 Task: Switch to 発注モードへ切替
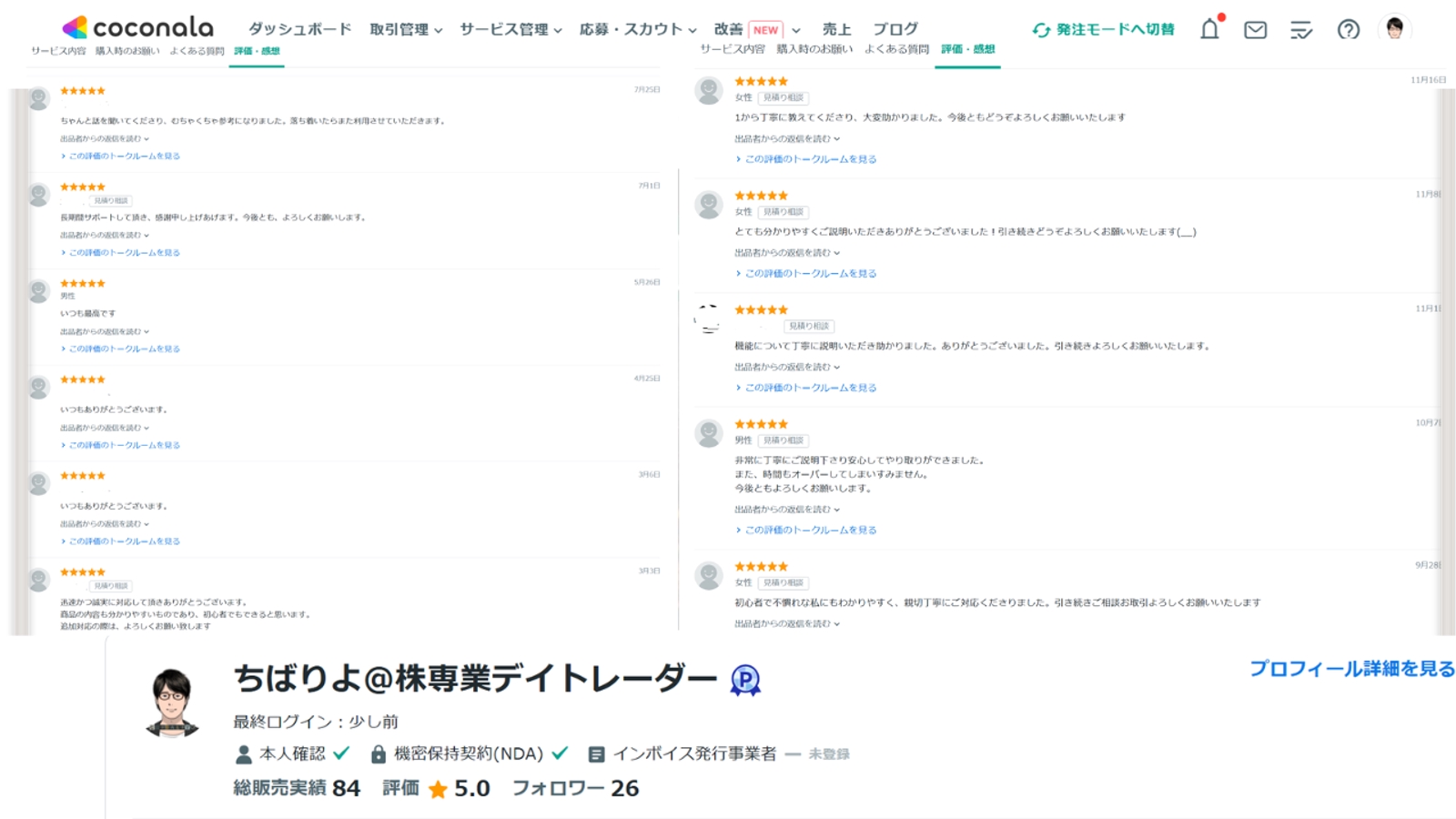point(1103,30)
